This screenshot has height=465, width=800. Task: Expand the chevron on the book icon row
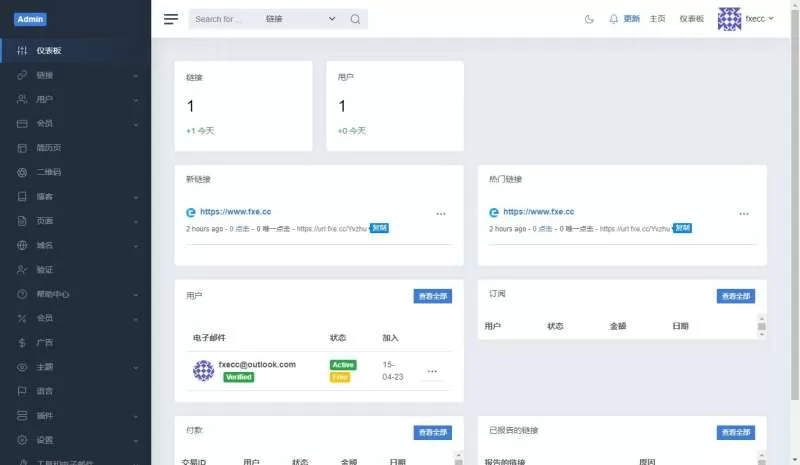click(x=136, y=198)
